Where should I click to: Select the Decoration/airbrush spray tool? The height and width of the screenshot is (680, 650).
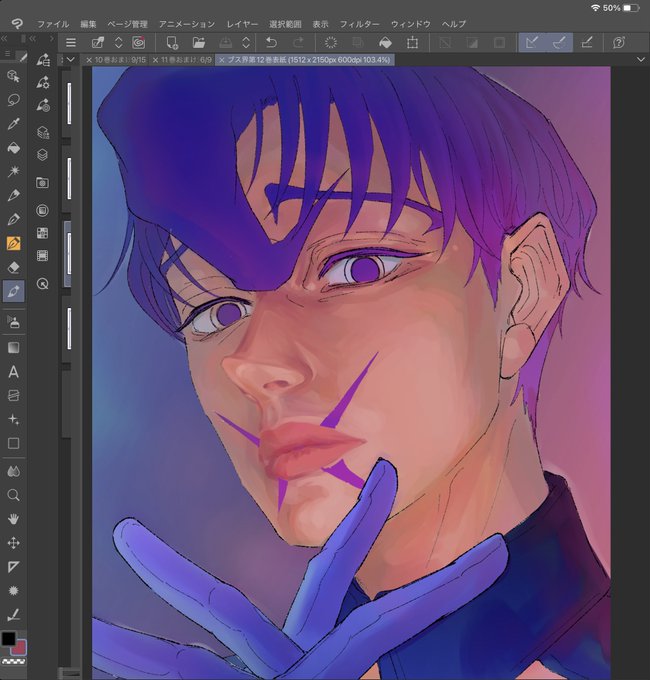(13, 323)
